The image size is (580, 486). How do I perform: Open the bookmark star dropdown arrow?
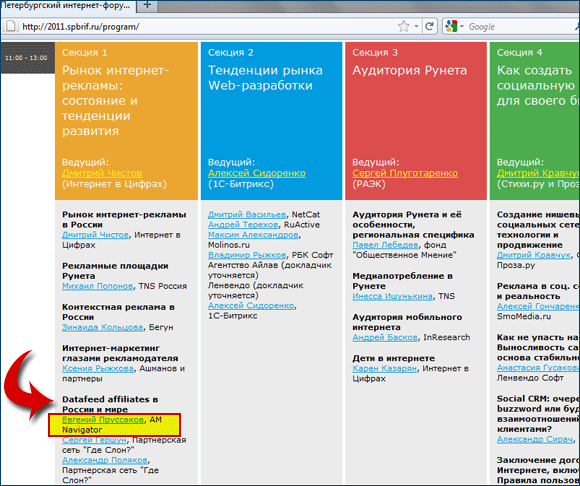click(x=416, y=26)
